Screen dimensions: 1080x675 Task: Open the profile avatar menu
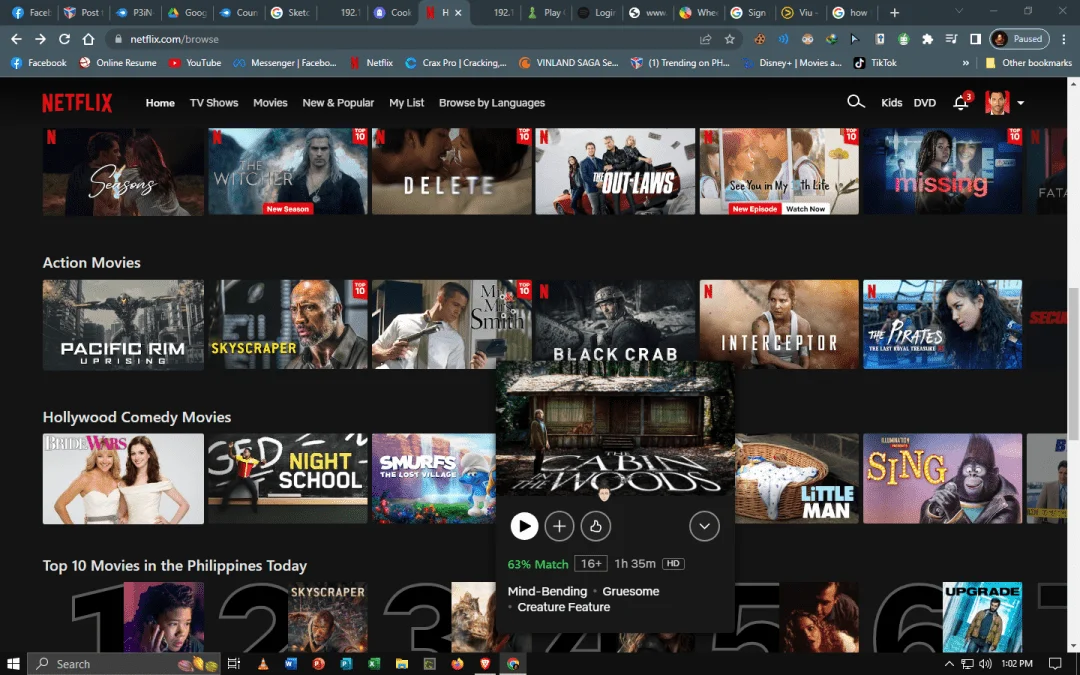point(1004,103)
